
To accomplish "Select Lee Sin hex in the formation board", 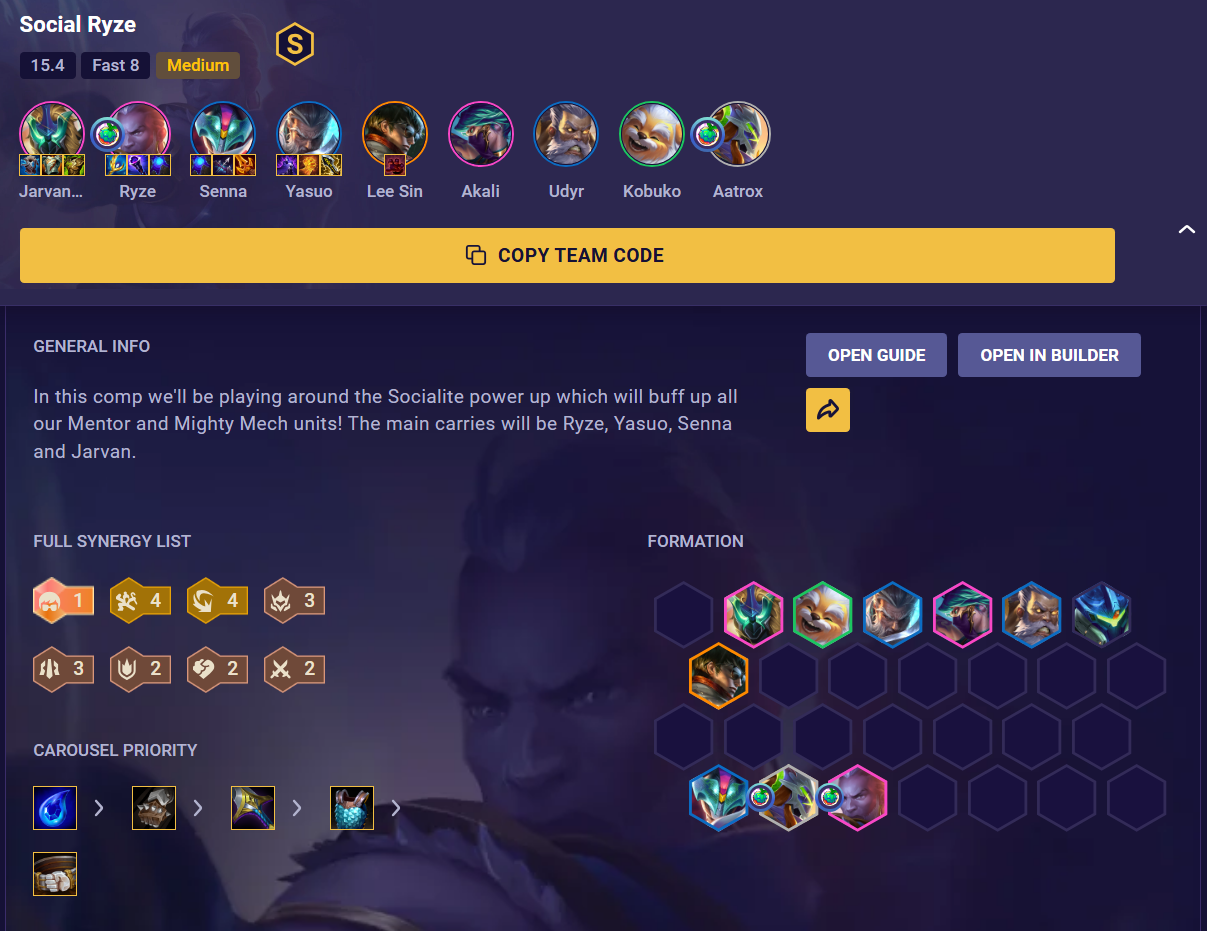I will click(x=719, y=676).
